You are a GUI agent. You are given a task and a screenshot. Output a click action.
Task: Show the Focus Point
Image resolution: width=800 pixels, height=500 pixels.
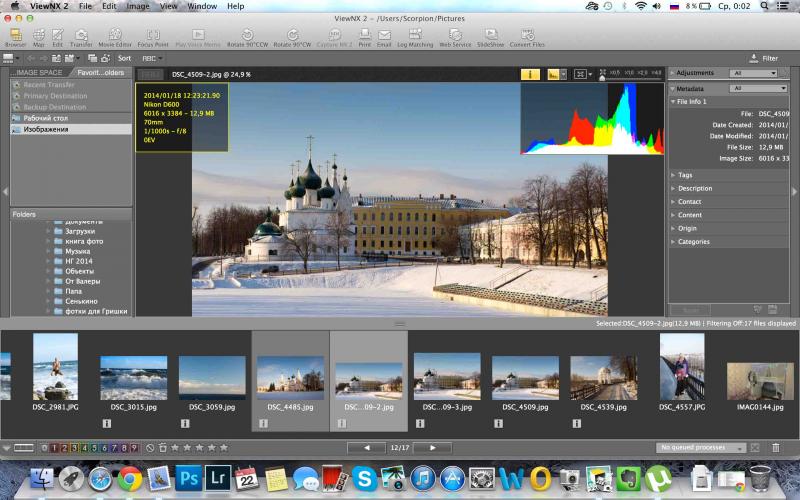coord(153,38)
